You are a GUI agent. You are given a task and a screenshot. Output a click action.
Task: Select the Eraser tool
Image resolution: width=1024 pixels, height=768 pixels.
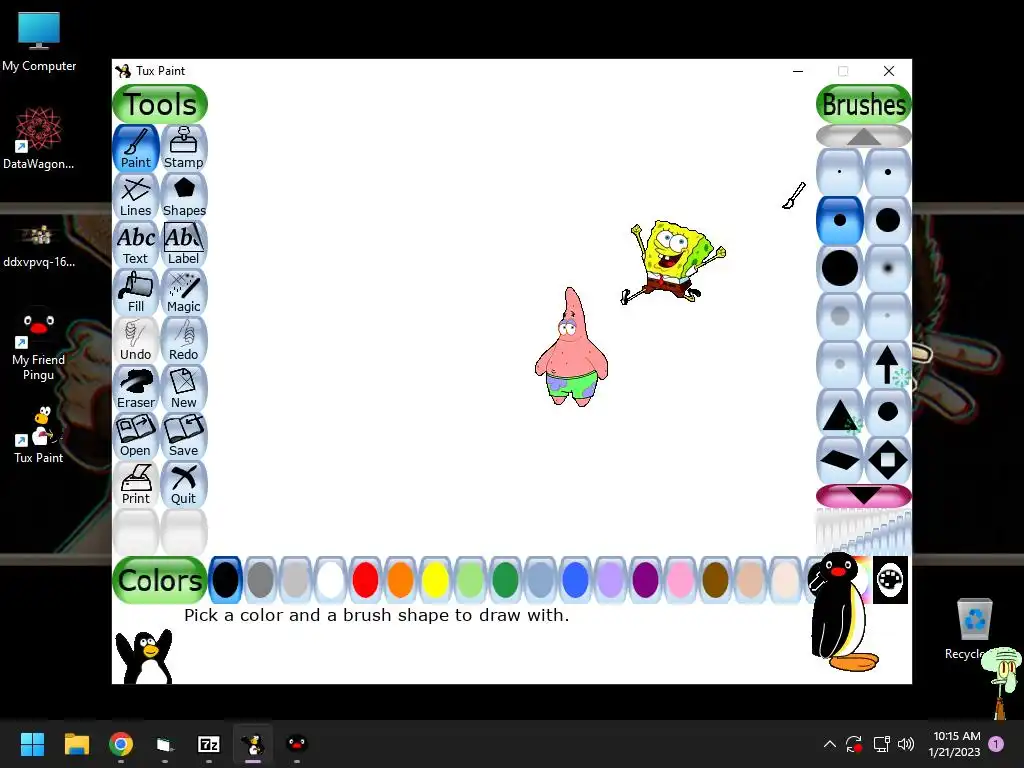(136, 388)
